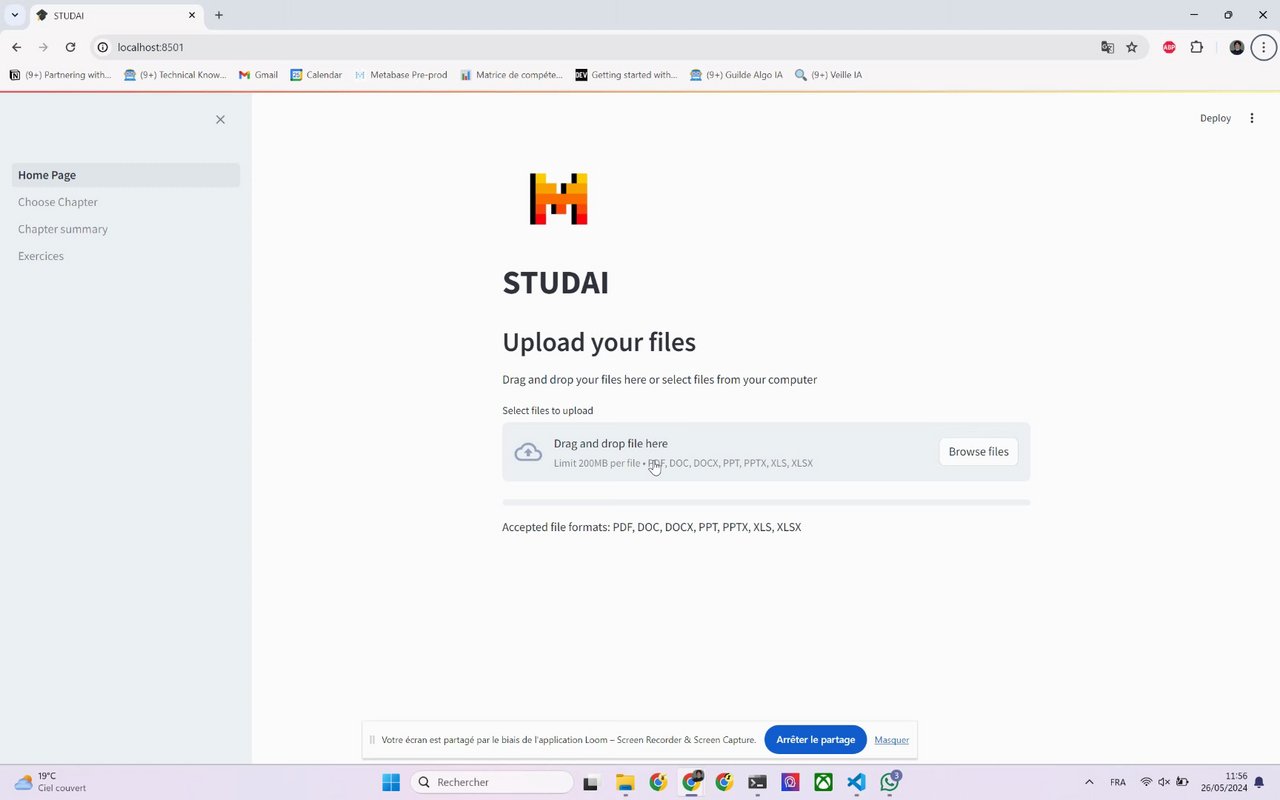The height and width of the screenshot is (800, 1280).
Task: Click the Google Translate icon in the address bar
Action: click(1107, 47)
